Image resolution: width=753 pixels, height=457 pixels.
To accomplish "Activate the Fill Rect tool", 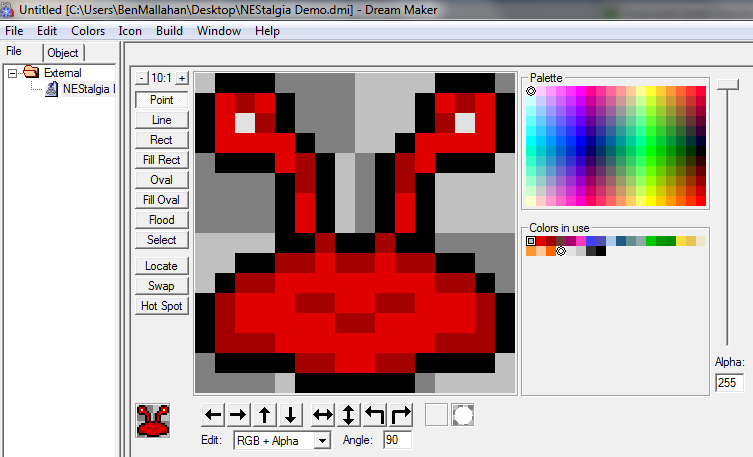I will click(x=161, y=160).
